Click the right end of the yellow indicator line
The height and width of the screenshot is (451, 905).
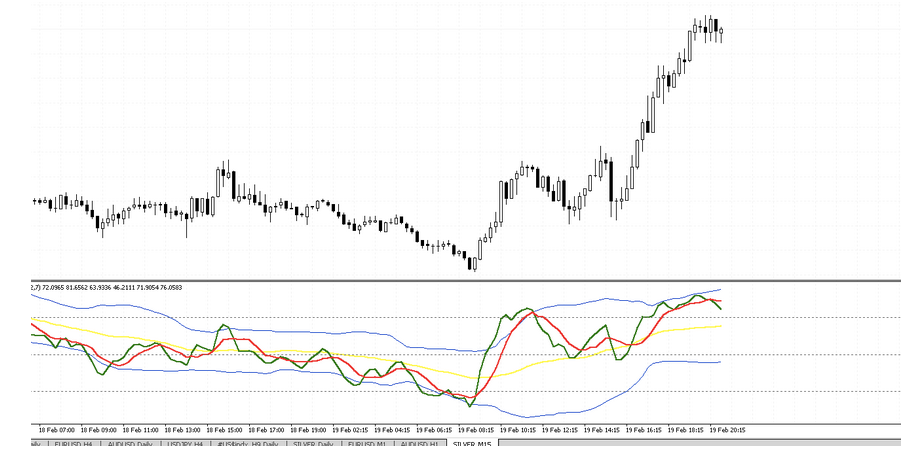point(720,325)
